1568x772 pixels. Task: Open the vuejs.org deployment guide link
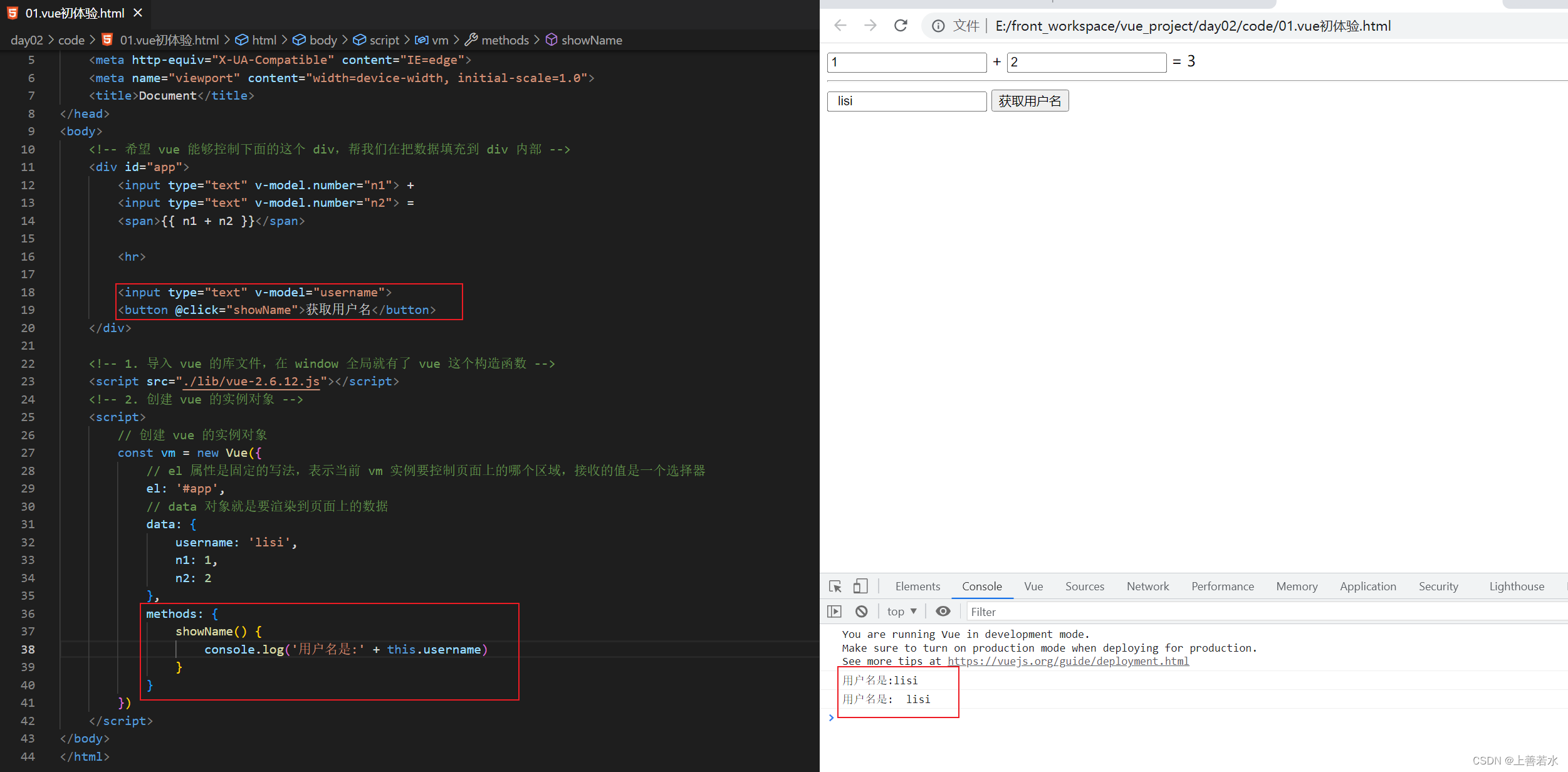(x=1068, y=661)
